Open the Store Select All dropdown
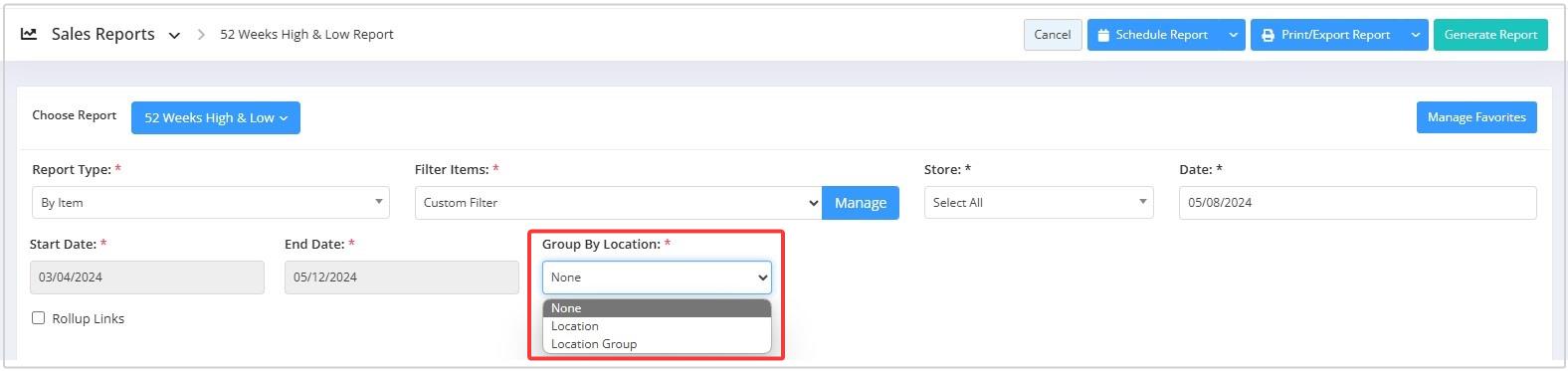Image resolution: width=1568 pixels, height=371 pixels. 1039,202
